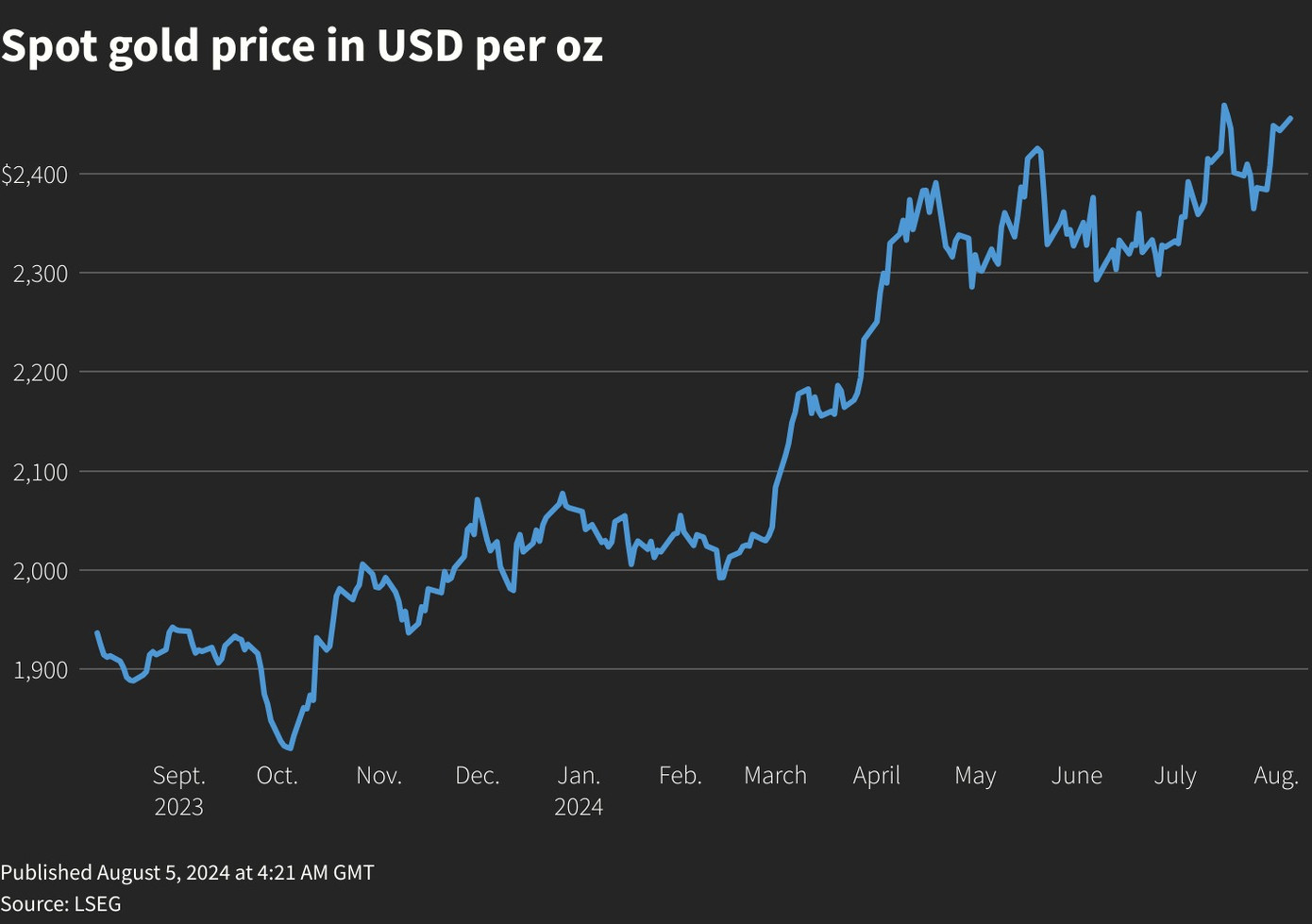Click the Jan. 2024 x-axis label
This screenshot has width=1312, height=924.
tap(579, 790)
